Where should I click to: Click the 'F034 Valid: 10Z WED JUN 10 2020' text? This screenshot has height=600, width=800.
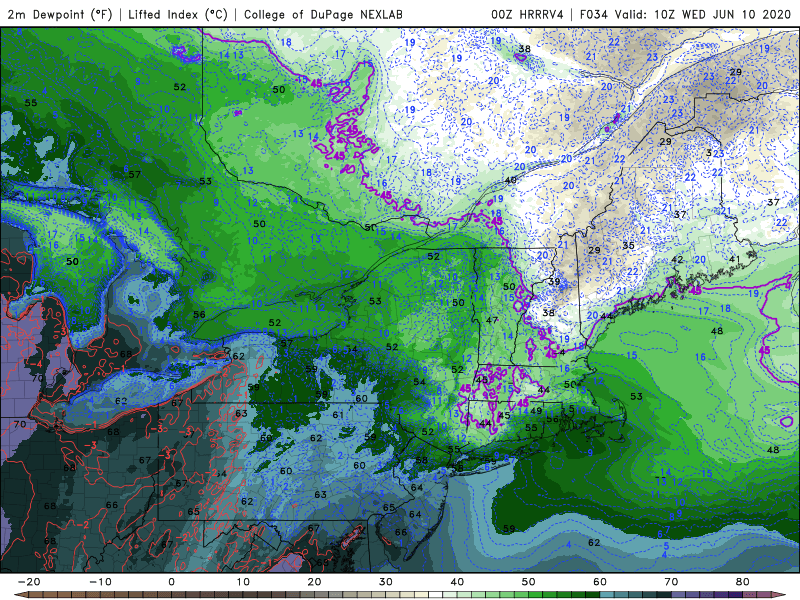point(685,14)
